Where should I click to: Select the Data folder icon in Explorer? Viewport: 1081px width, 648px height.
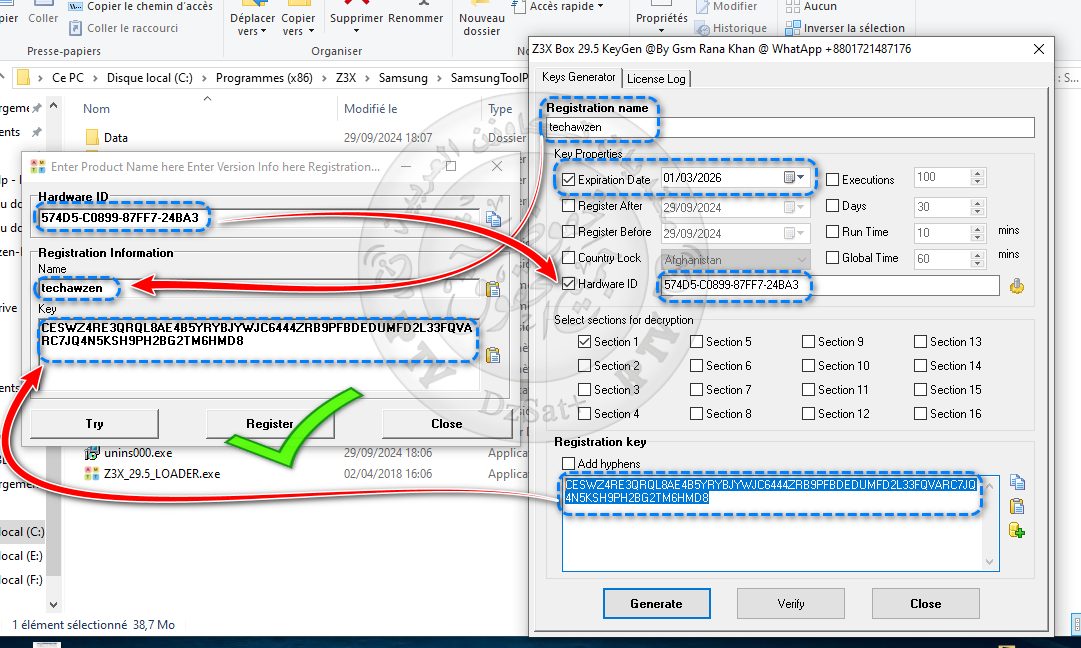pos(92,137)
